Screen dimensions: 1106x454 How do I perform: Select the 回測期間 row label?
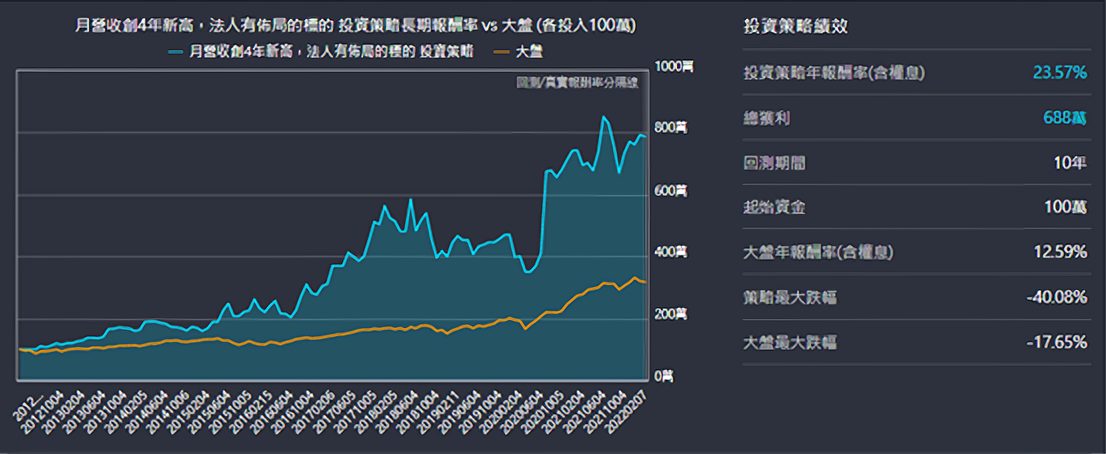click(x=776, y=163)
